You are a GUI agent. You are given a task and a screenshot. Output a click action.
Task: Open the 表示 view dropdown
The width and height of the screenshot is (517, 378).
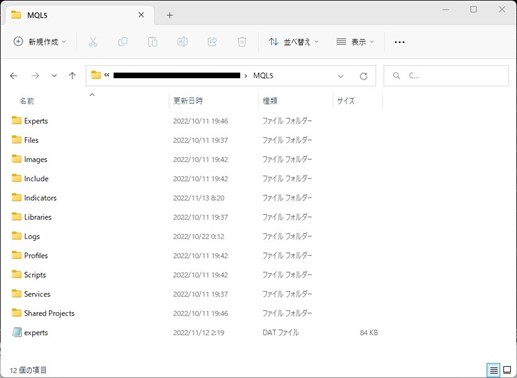click(x=355, y=42)
